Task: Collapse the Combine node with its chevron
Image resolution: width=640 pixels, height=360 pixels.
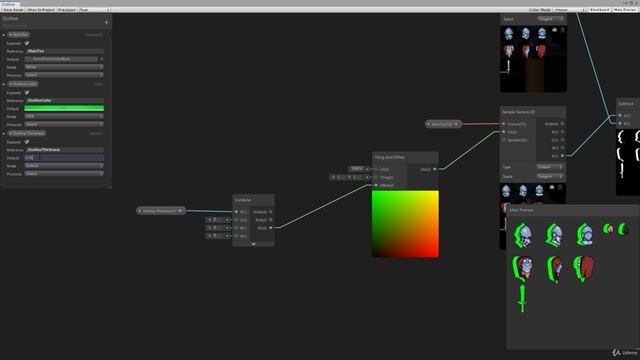Action: pyautogui.click(x=253, y=244)
